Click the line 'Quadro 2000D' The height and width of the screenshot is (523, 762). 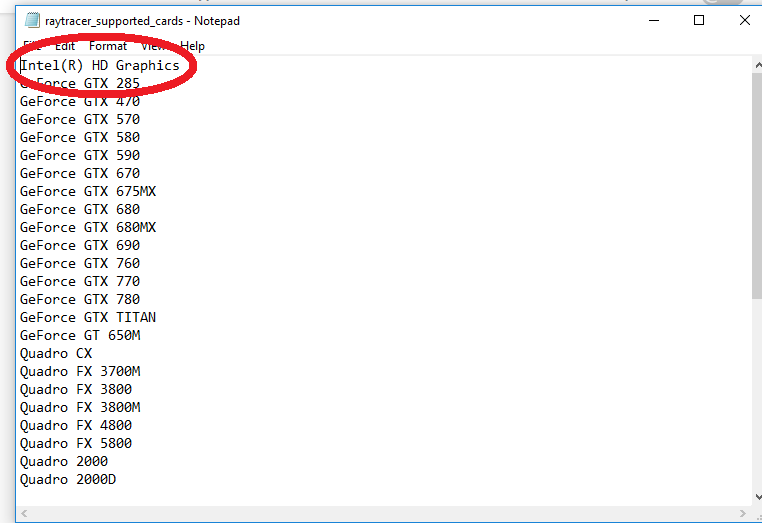click(x=68, y=479)
